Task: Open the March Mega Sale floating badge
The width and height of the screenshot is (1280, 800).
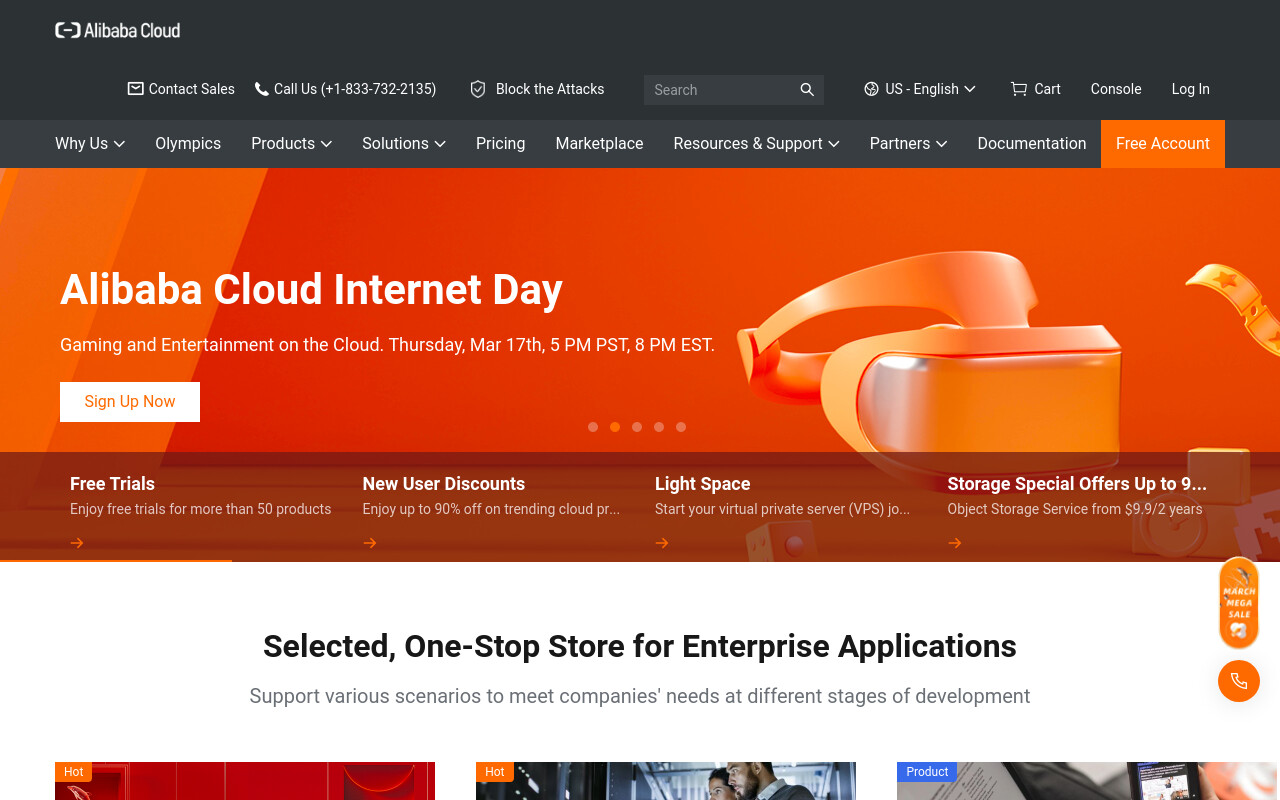Action: pos(1239,603)
